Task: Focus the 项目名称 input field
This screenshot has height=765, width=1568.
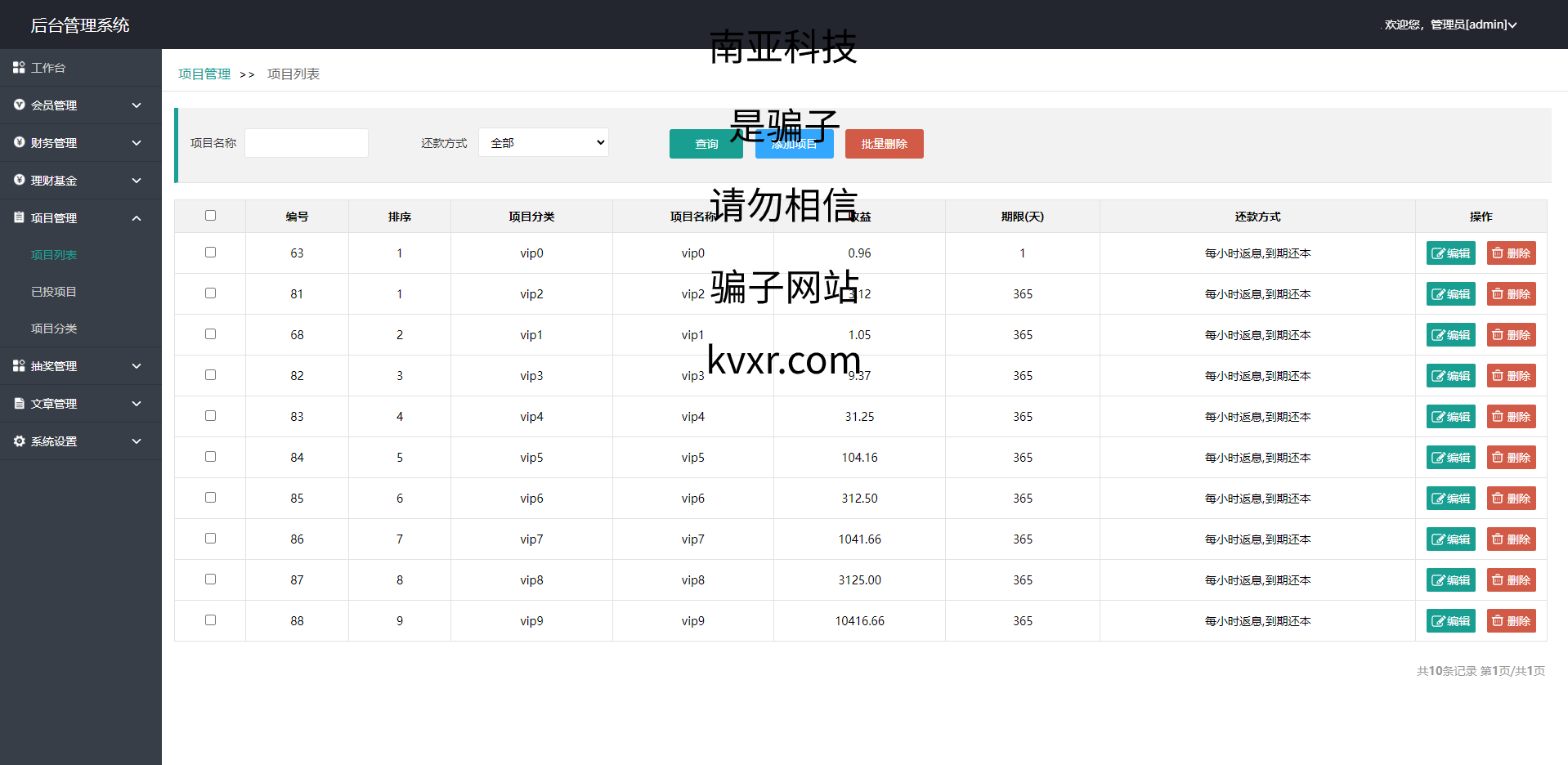Action: tap(307, 143)
